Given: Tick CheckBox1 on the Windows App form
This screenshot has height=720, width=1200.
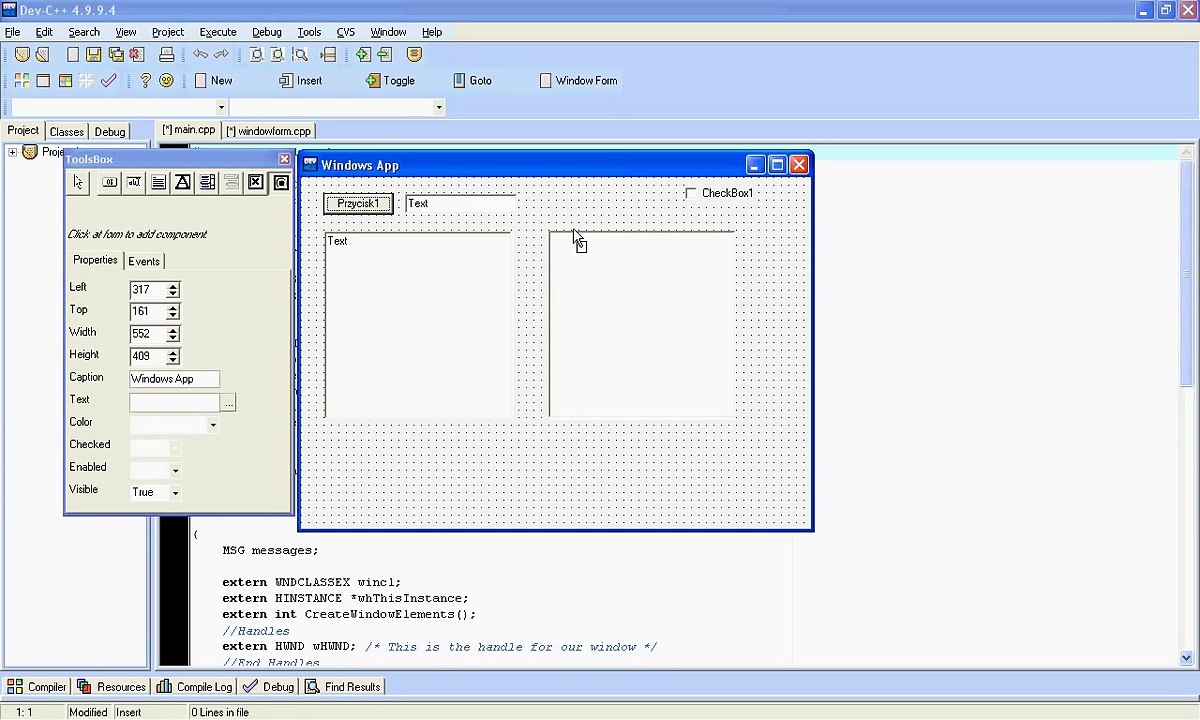Looking at the screenshot, I should pyautogui.click(x=691, y=192).
